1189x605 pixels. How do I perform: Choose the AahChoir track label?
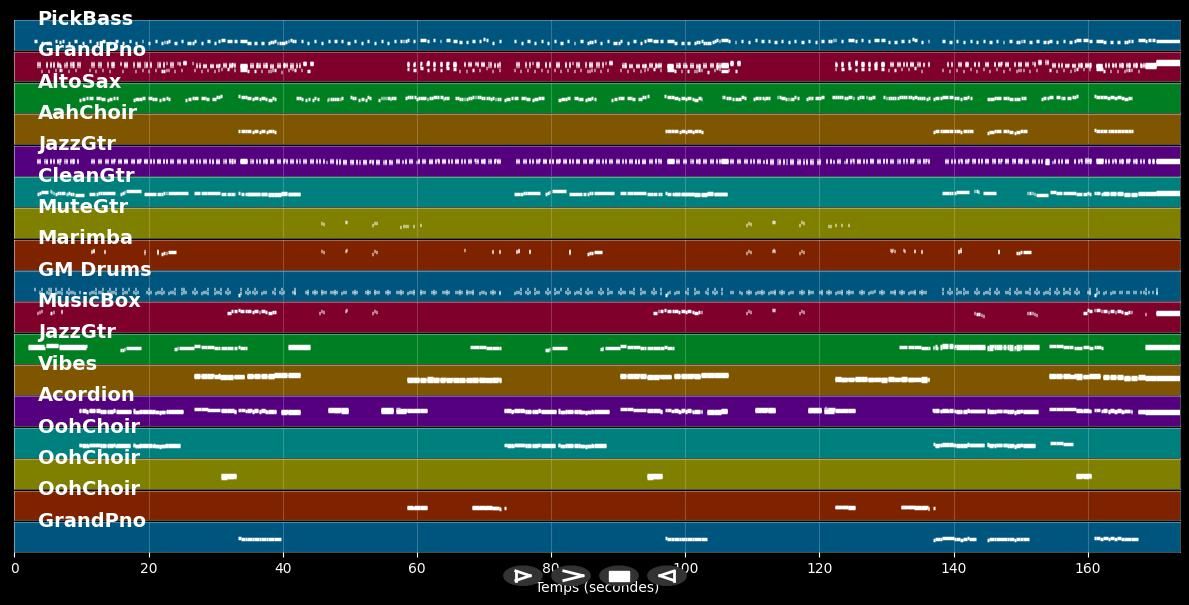(x=87, y=113)
